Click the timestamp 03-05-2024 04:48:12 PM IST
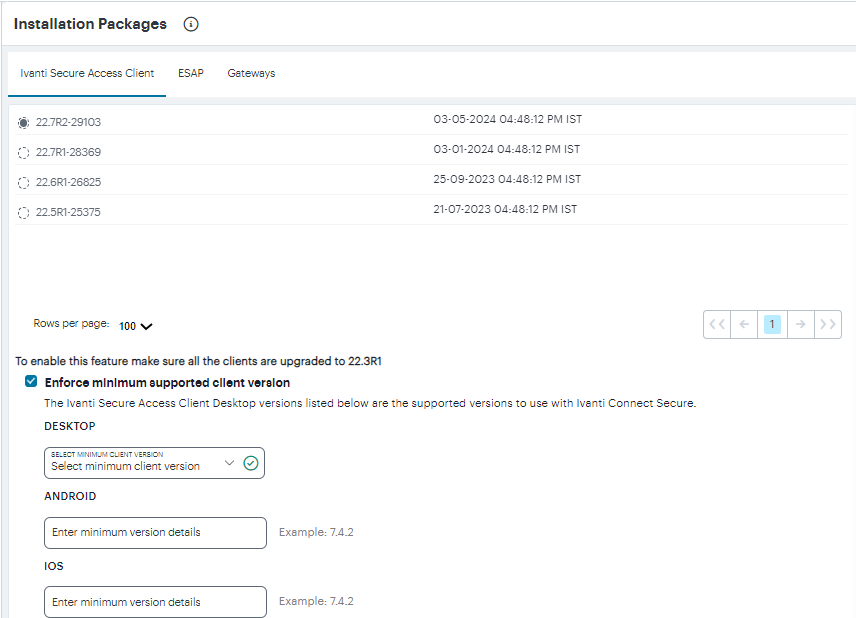 [x=508, y=119]
